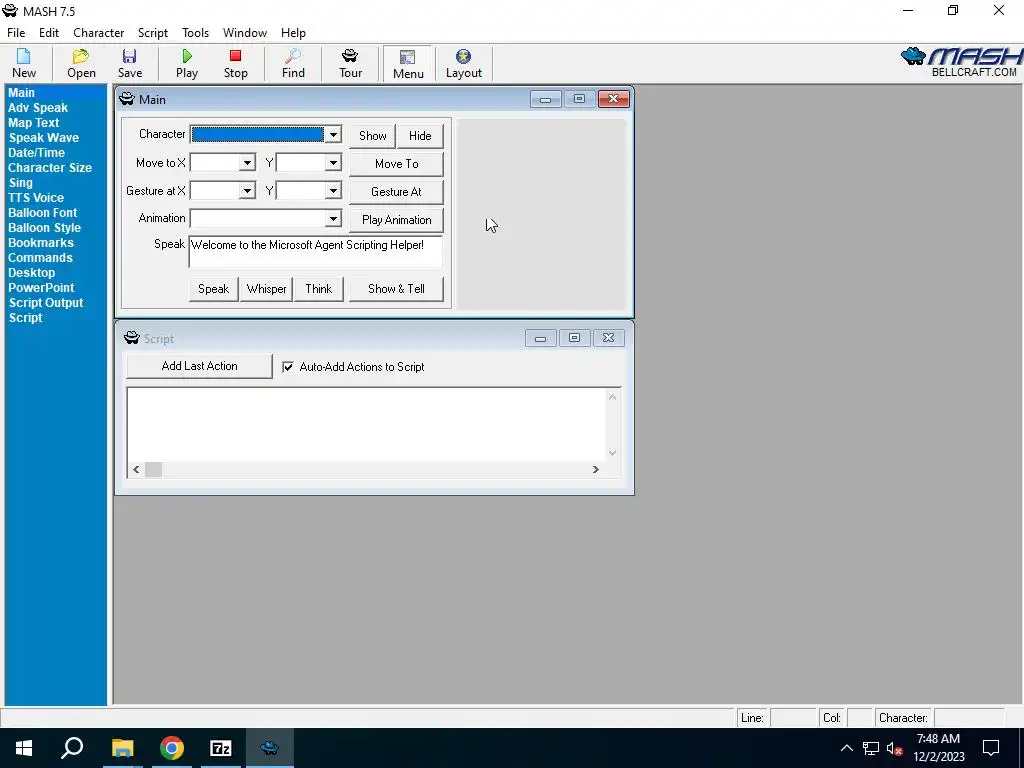Click the Windows Start button
The height and width of the screenshot is (768, 1024).
click(24, 748)
